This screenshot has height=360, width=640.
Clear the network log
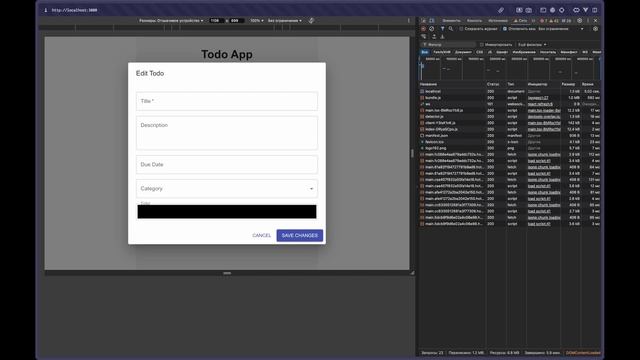[x=431, y=29]
